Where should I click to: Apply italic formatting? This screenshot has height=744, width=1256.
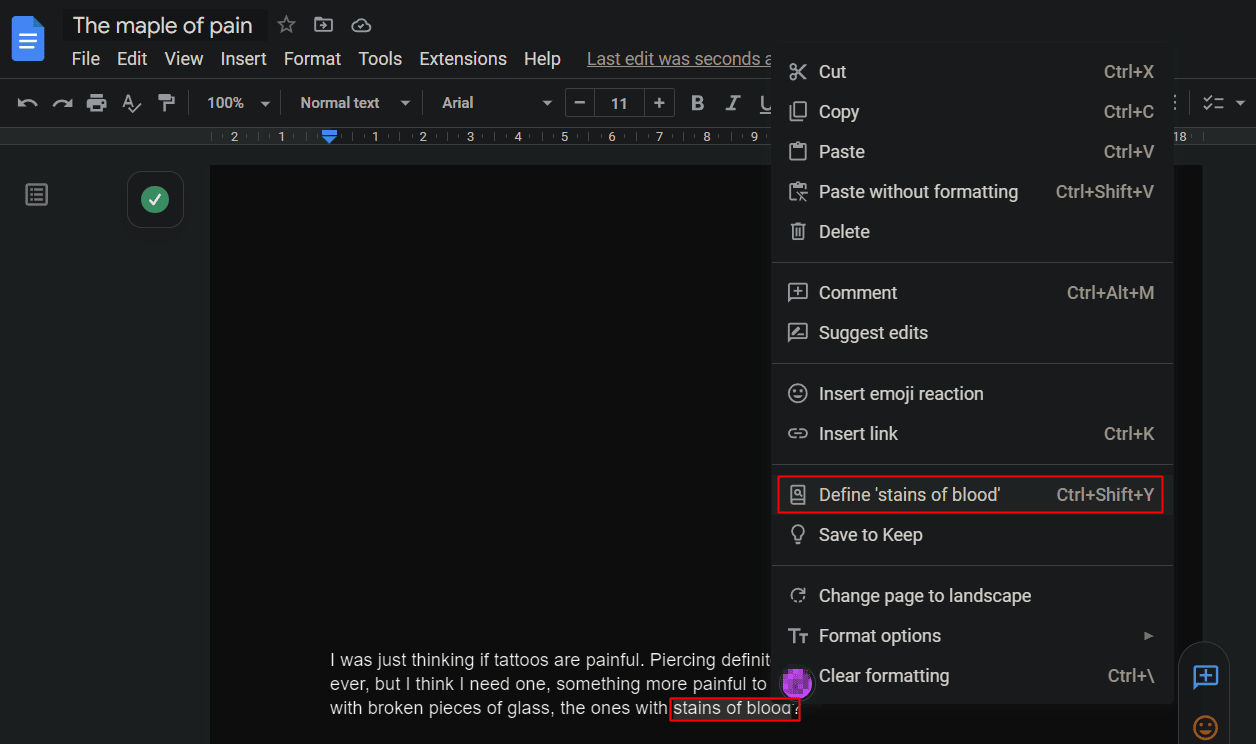point(732,103)
